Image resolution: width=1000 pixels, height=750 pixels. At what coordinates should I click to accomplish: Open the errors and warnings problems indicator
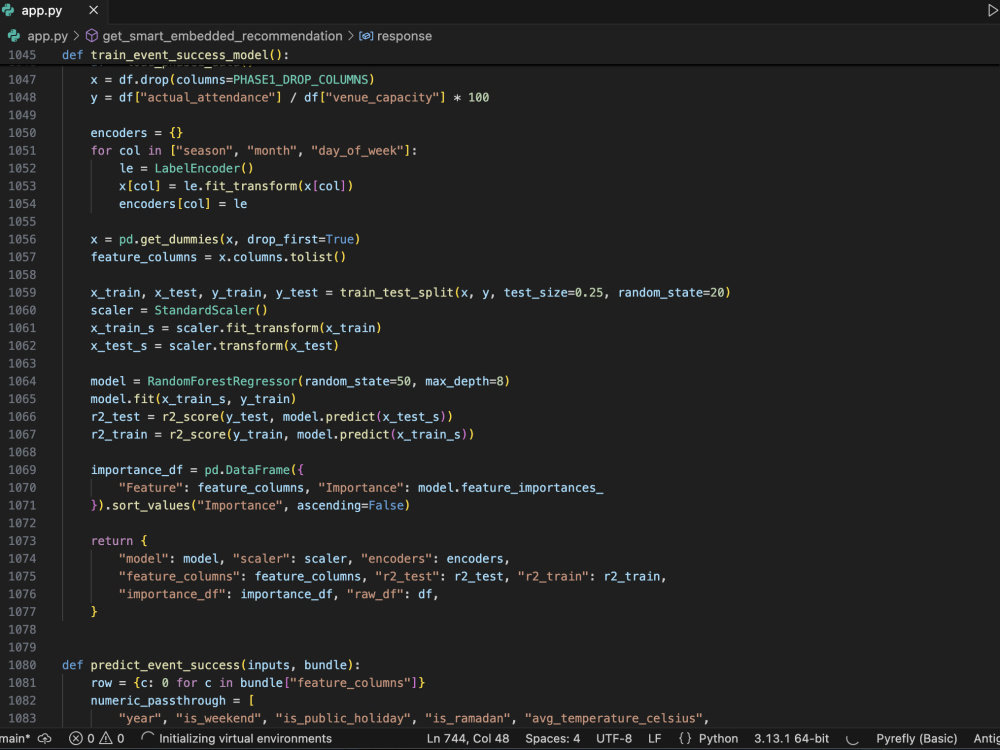97,739
